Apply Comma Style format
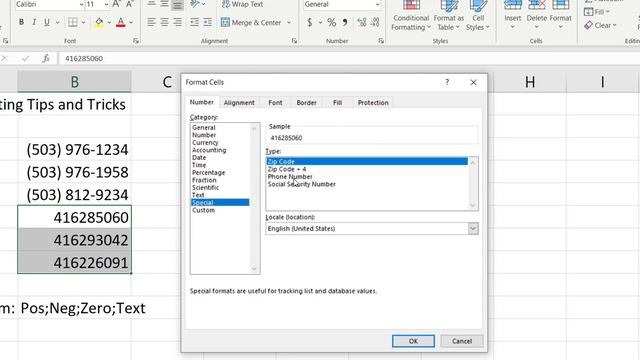 (345, 22)
